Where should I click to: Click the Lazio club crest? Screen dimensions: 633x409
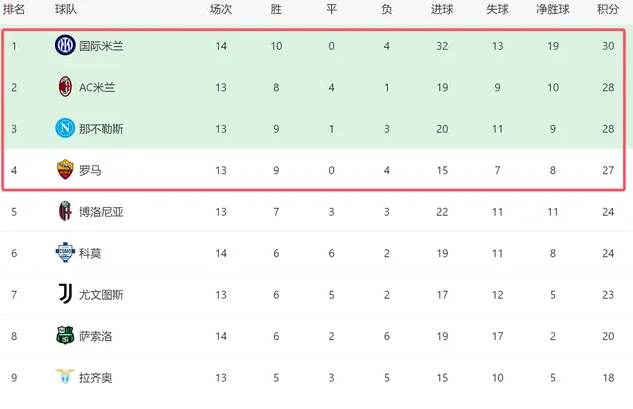[x=65, y=377]
